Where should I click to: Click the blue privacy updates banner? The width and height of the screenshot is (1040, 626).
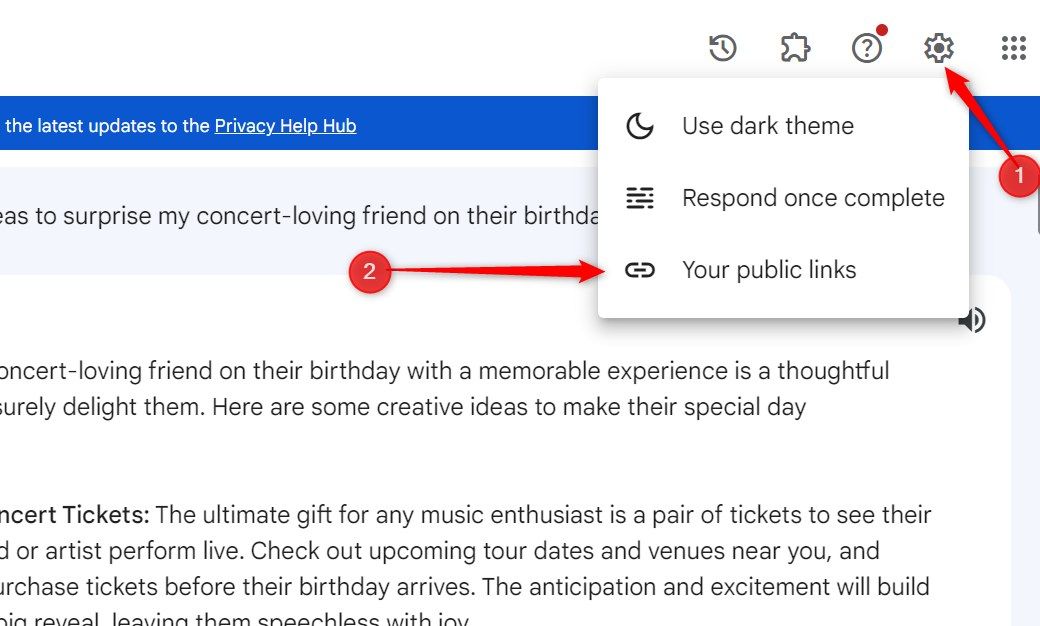pos(298,123)
